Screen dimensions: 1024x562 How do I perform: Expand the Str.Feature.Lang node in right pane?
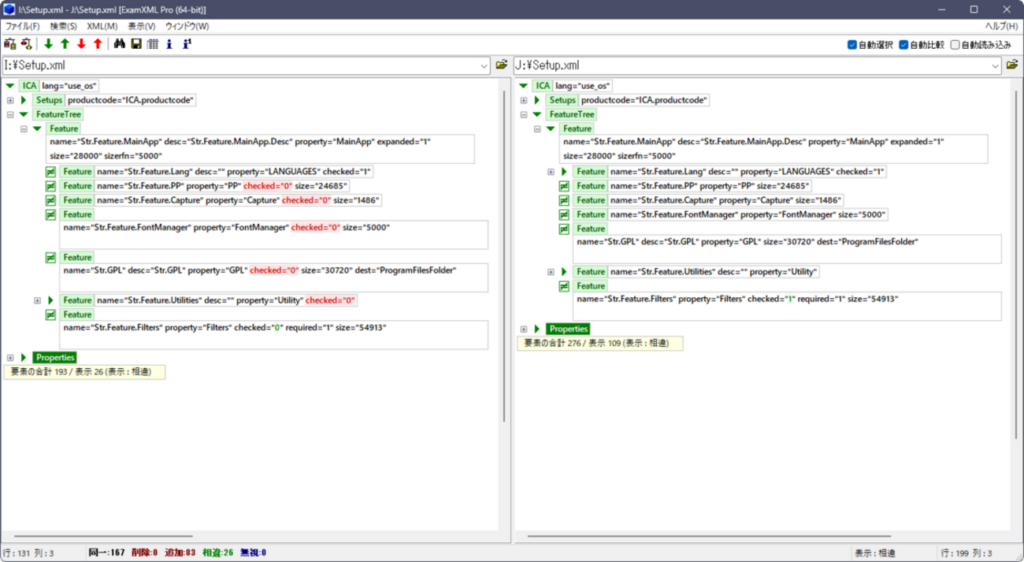[551, 172]
